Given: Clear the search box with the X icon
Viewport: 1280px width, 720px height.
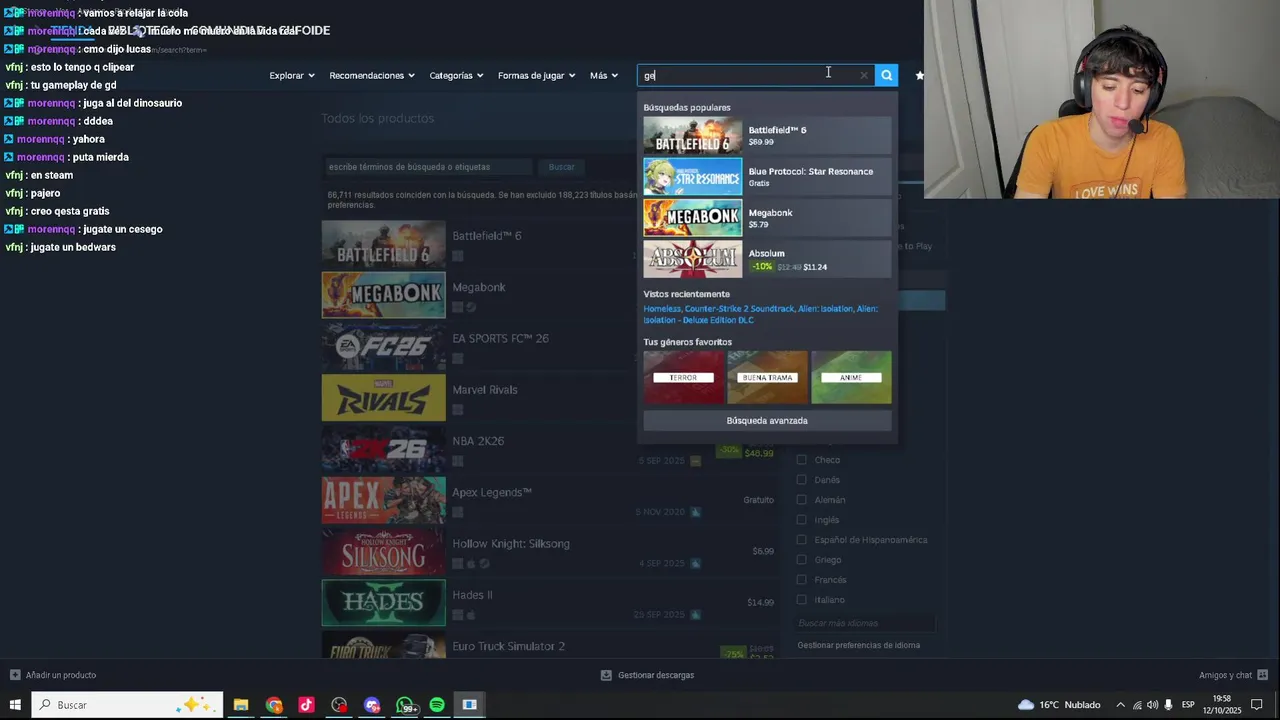Looking at the screenshot, I should click(x=864, y=75).
